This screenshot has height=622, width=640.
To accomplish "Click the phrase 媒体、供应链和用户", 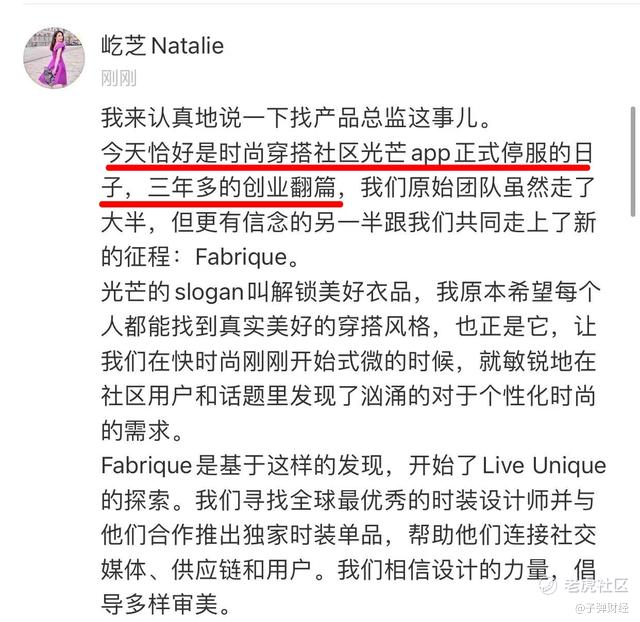I will [x=207, y=570].
